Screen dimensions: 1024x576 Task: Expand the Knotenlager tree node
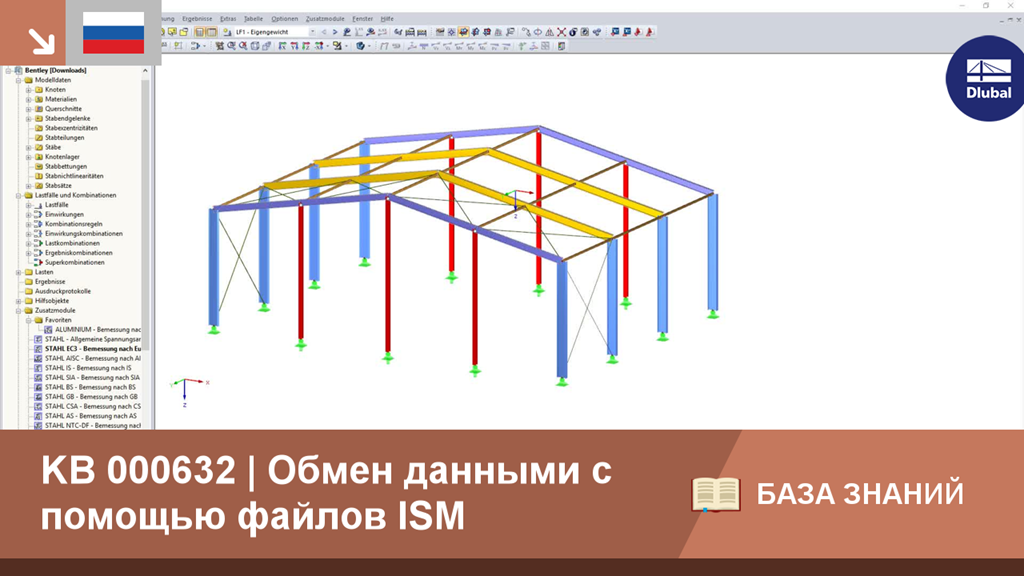29,157
